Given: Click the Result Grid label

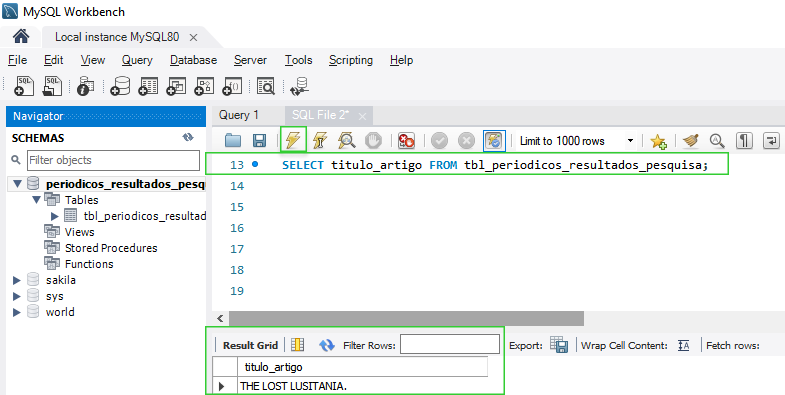Looking at the screenshot, I should pos(250,345).
